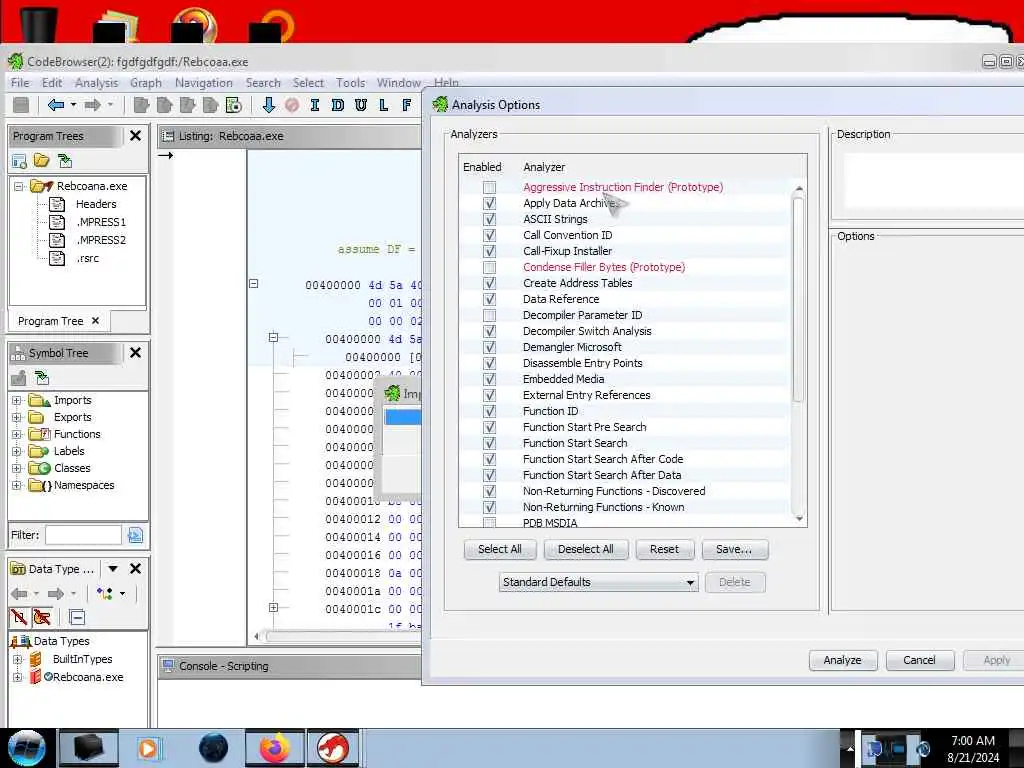The image size is (1024, 768).
Task: Toggle Call Convention ID checkbox
Action: tap(489, 235)
